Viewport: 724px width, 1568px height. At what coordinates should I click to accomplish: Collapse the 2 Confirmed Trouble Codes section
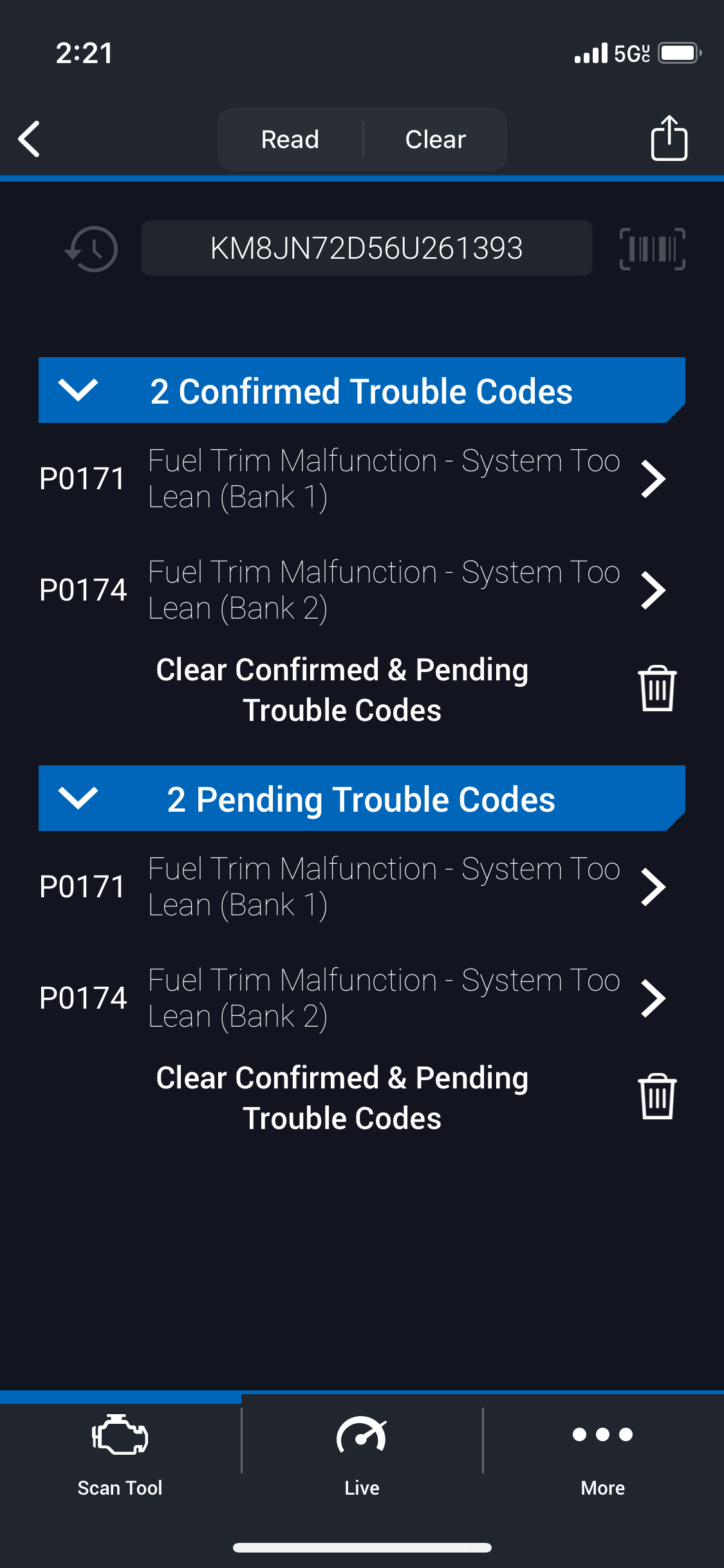[78, 390]
